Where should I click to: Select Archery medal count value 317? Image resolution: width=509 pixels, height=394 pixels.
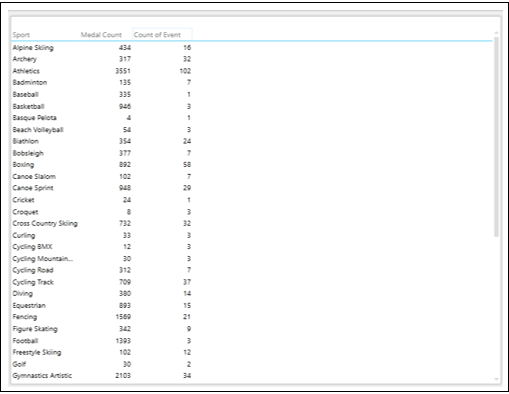click(125, 59)
